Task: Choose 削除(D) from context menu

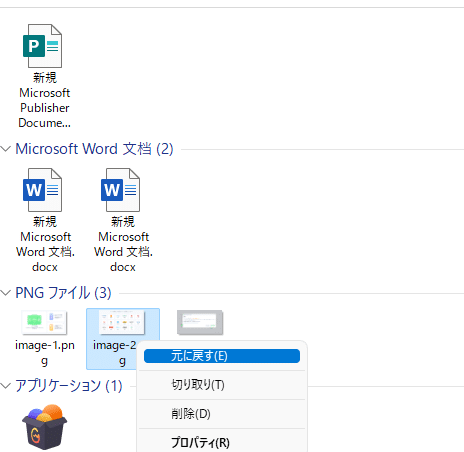Action: [222, 414]
